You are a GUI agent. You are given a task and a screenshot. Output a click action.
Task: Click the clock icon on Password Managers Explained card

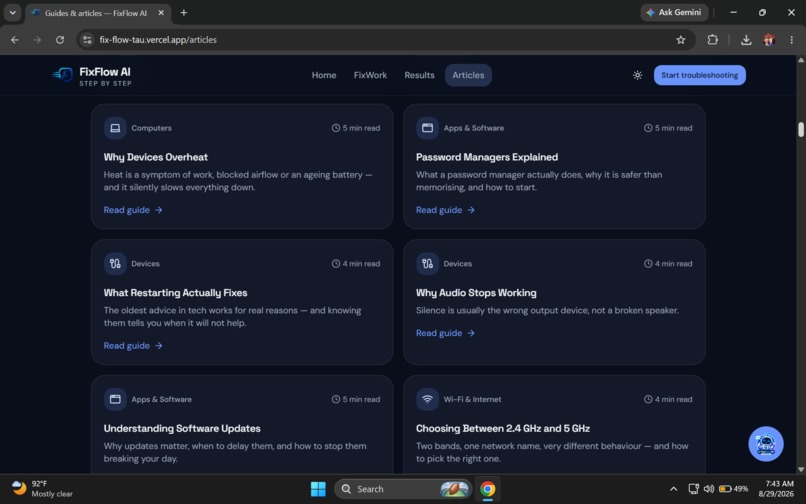648,128
